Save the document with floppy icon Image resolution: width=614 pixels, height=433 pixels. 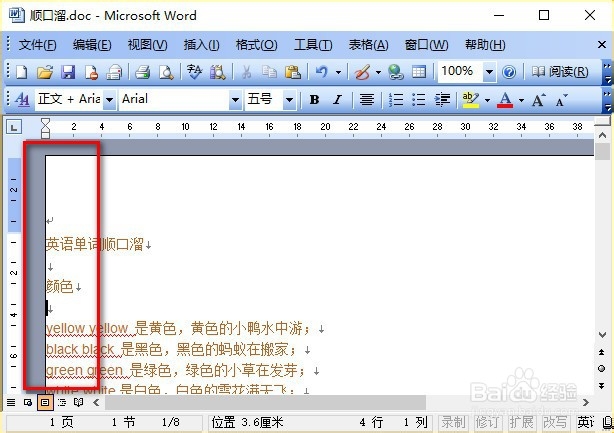68,72
